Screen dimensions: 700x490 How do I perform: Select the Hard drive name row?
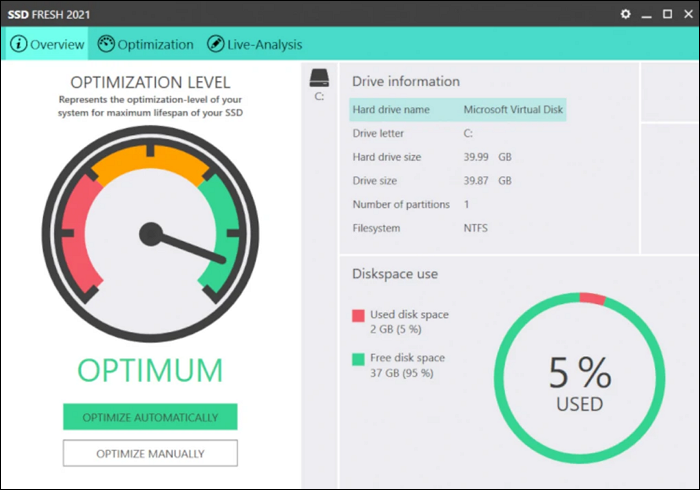tap(458, 109)
